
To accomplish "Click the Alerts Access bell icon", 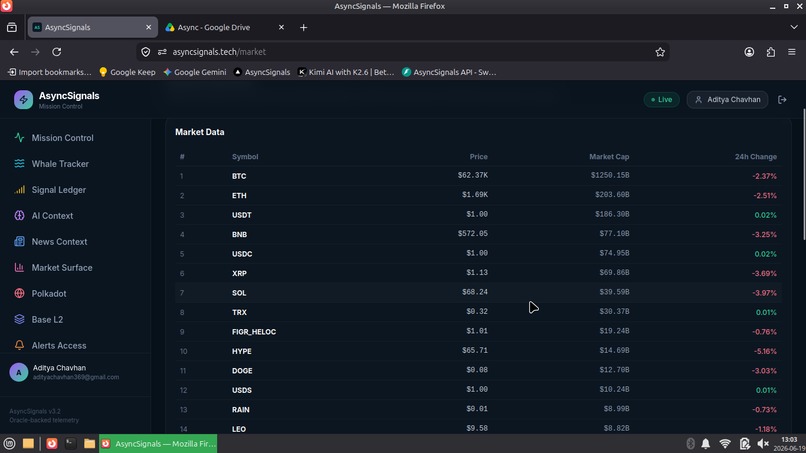I will coord(19,345).
